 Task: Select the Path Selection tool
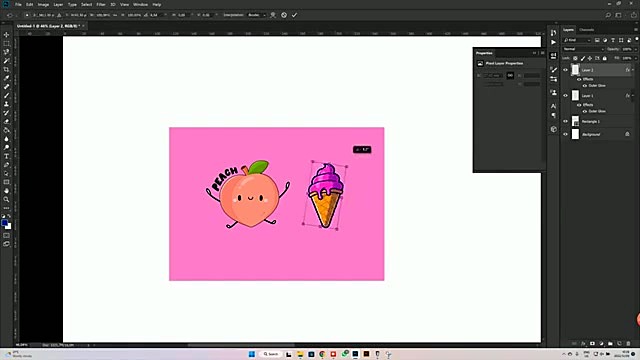pyautogui.click(x=6, y=173)
